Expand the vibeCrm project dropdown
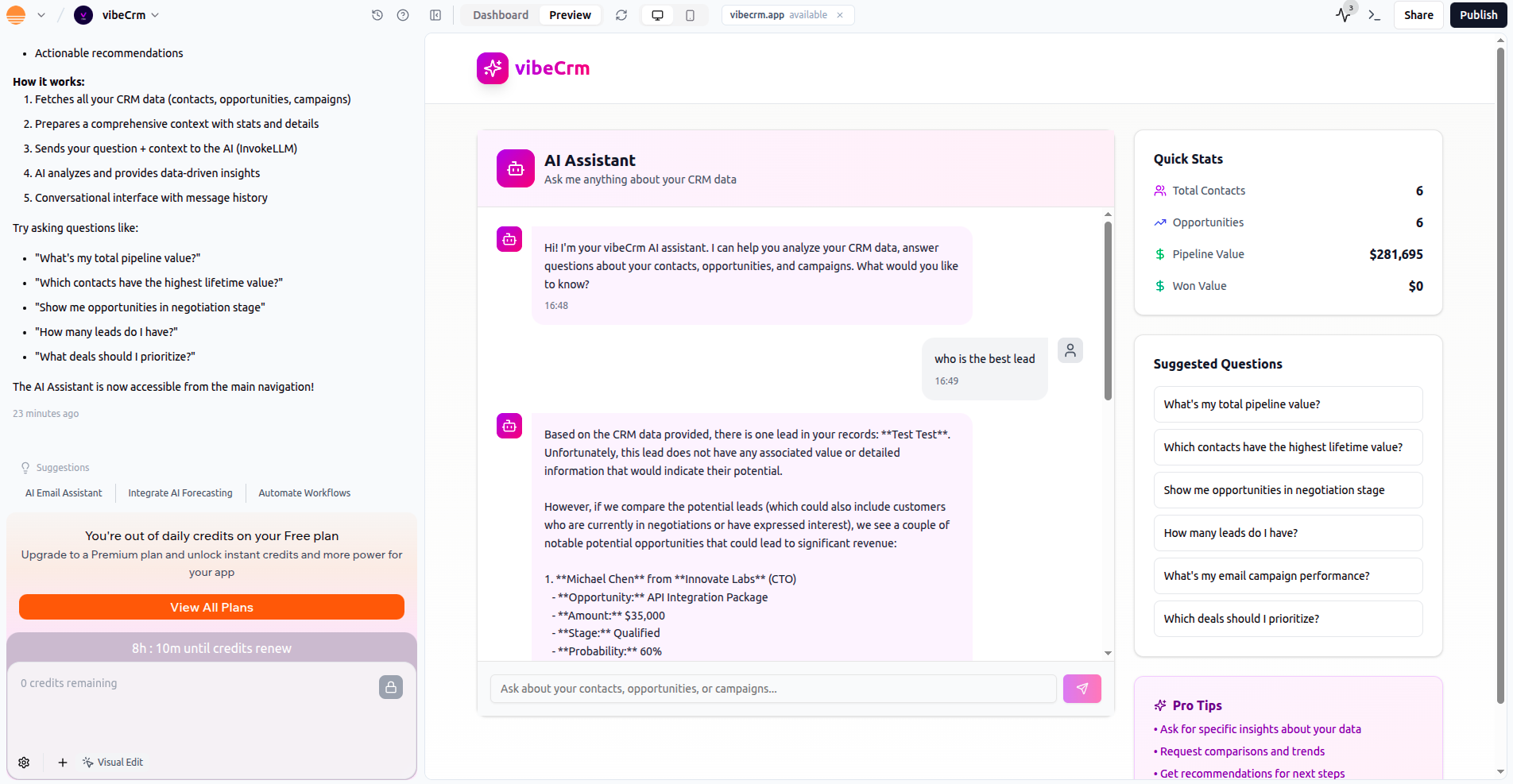The width and height of the screenshot is (1513, 784). pyautogui.click(x=155, y=15)
